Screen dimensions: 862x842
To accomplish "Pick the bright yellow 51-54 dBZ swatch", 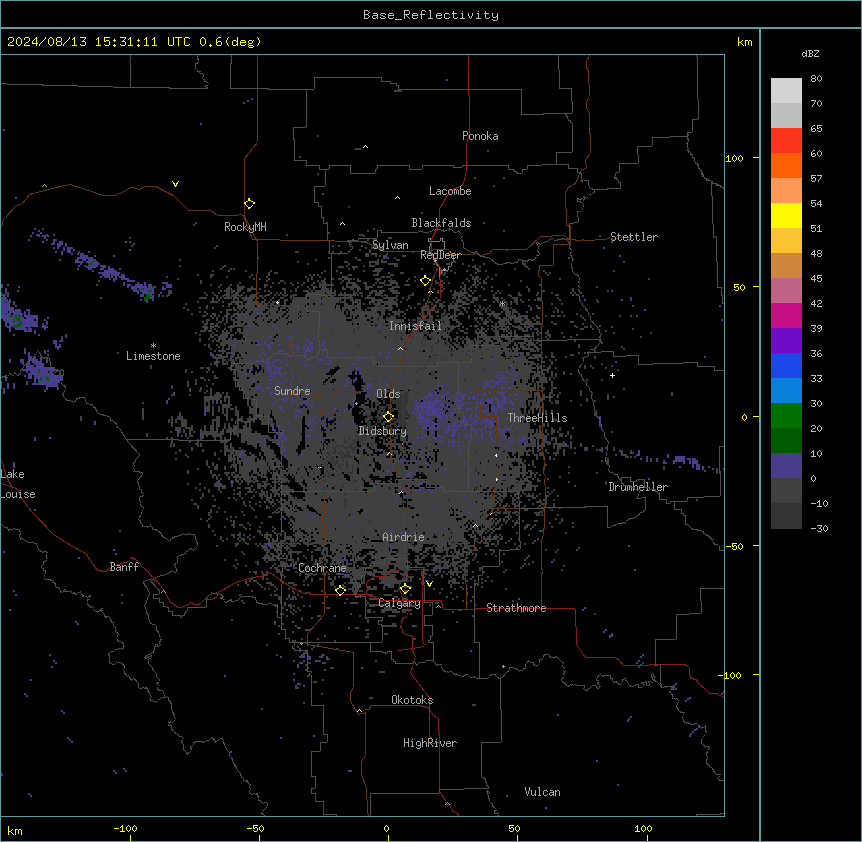I will (786, 215).
